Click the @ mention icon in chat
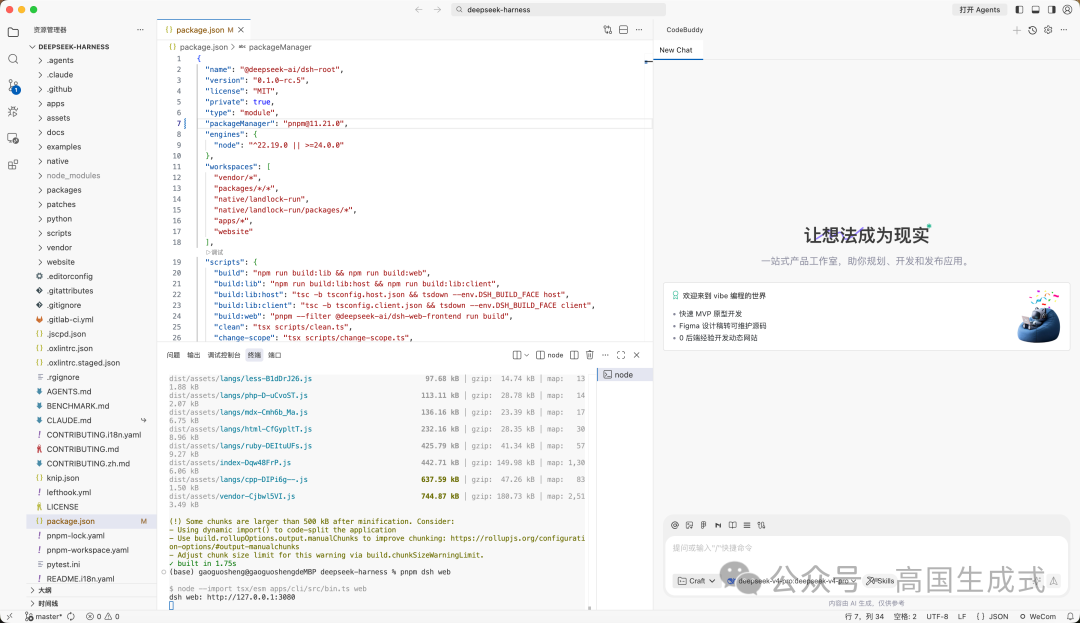The height and width of the screenshot is (623, 1080). (x=675, y=525)
